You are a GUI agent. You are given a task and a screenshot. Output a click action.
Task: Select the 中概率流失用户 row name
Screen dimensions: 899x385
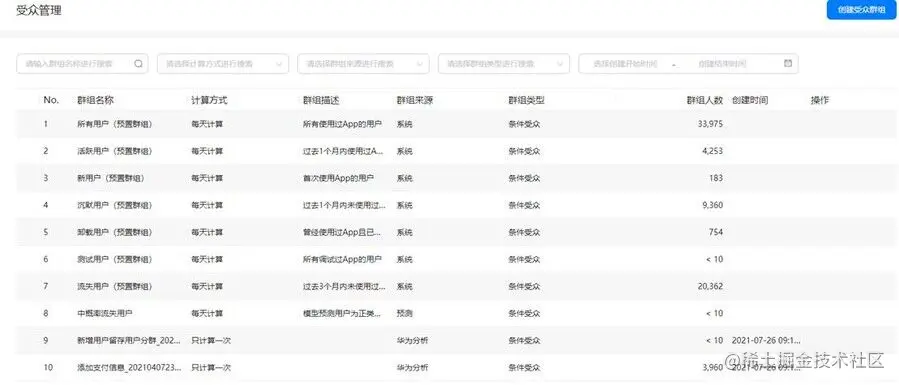click(x=105, y=313)
